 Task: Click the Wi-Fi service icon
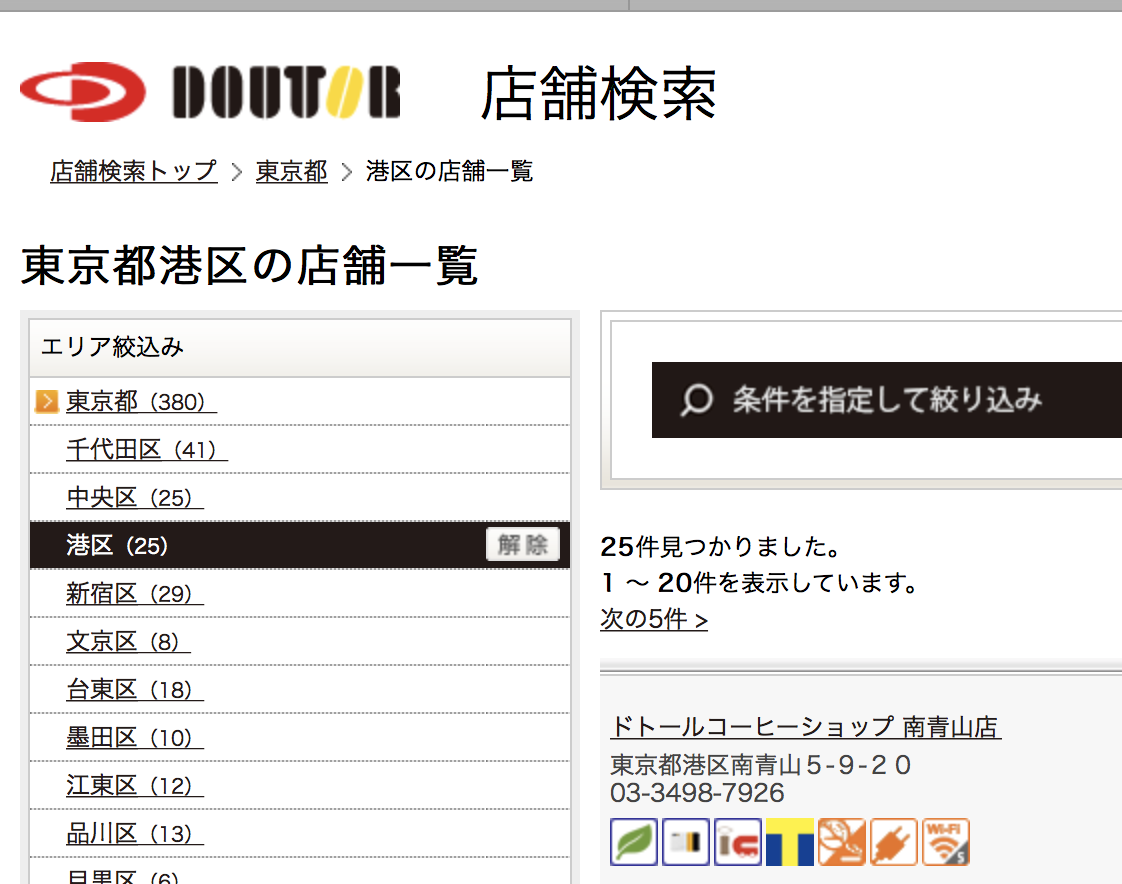(946, 842)
